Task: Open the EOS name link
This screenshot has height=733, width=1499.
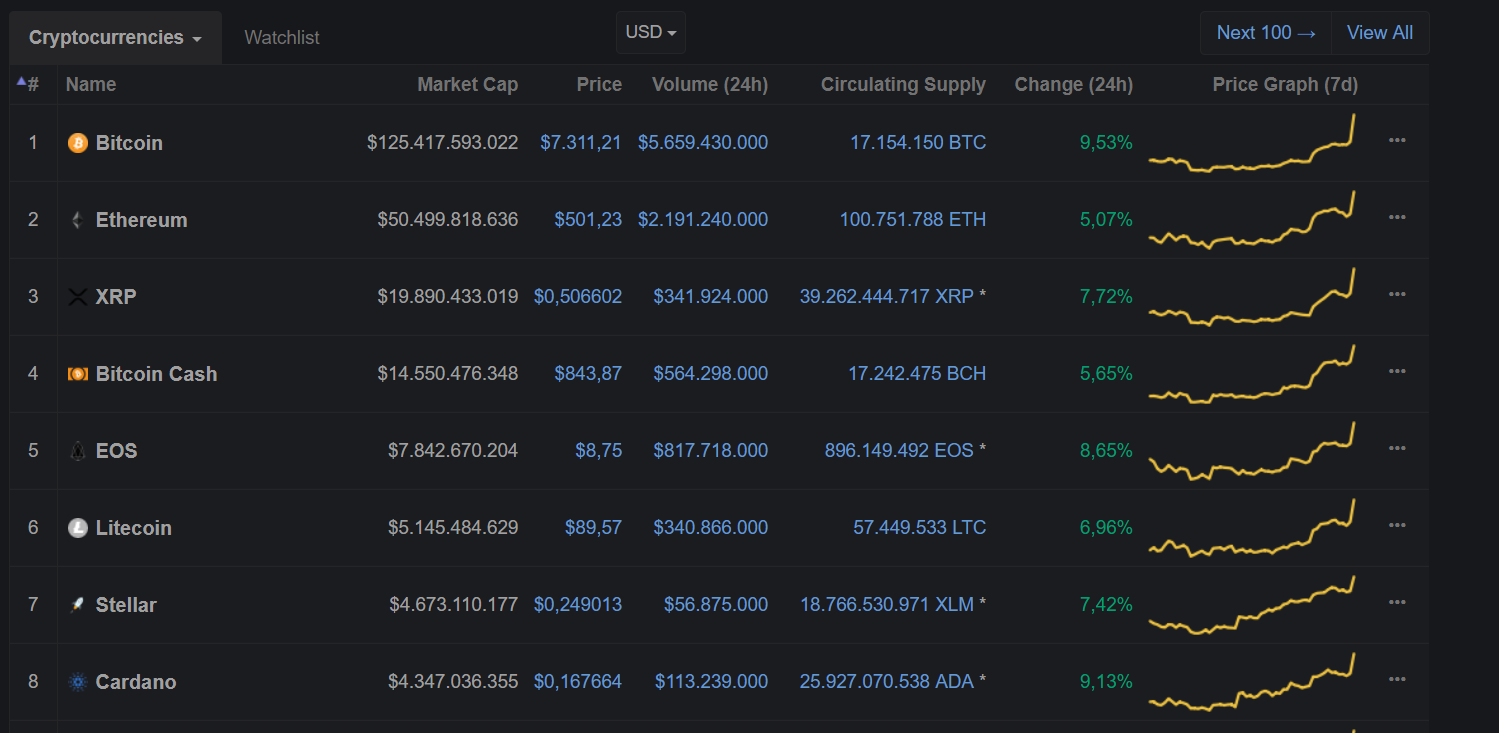Action: [117, 451]
